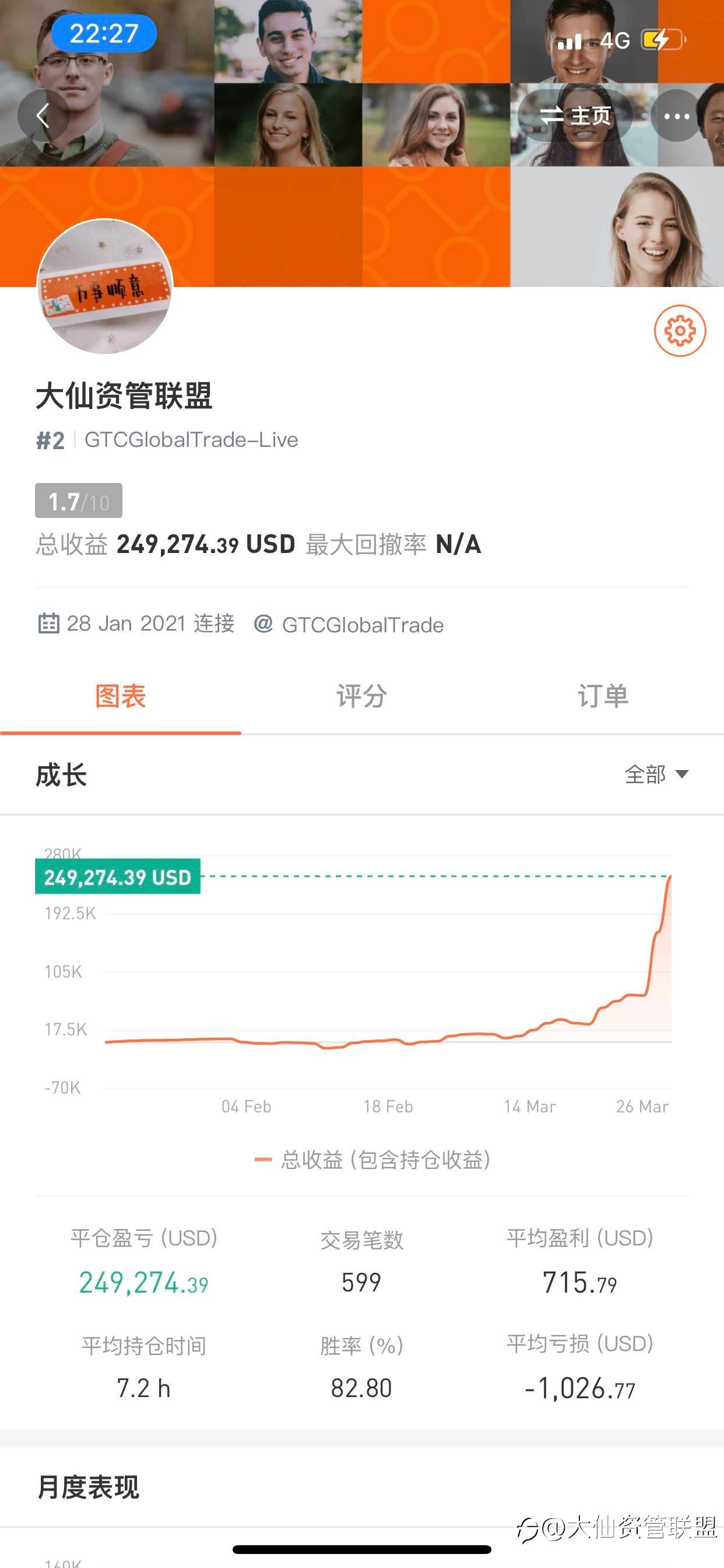
Task: Open the three-dots more menu
Action: 677,116
